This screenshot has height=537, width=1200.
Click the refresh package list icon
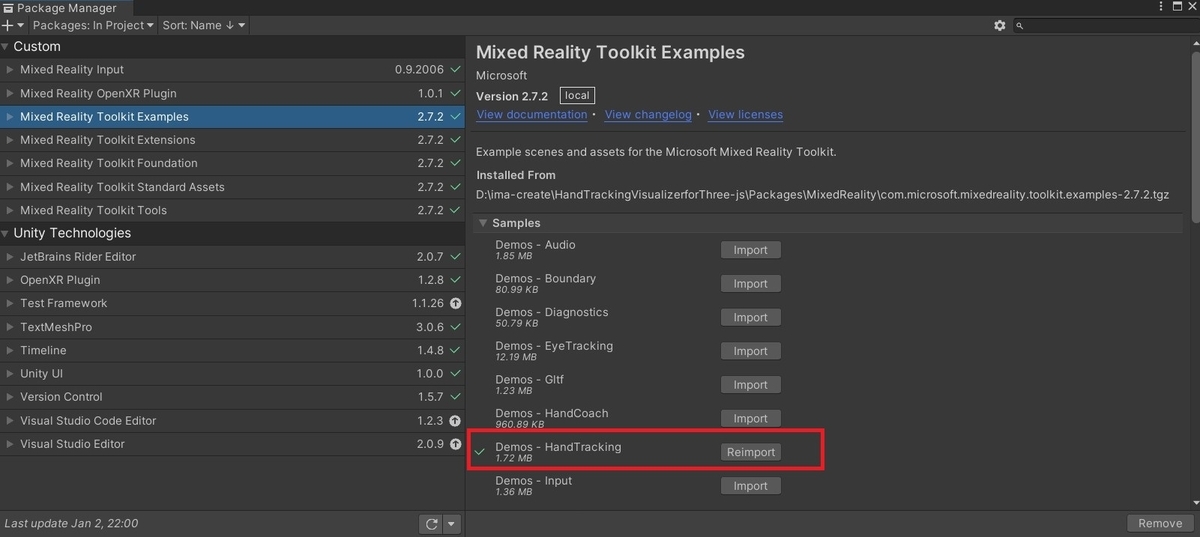[431, 524]
